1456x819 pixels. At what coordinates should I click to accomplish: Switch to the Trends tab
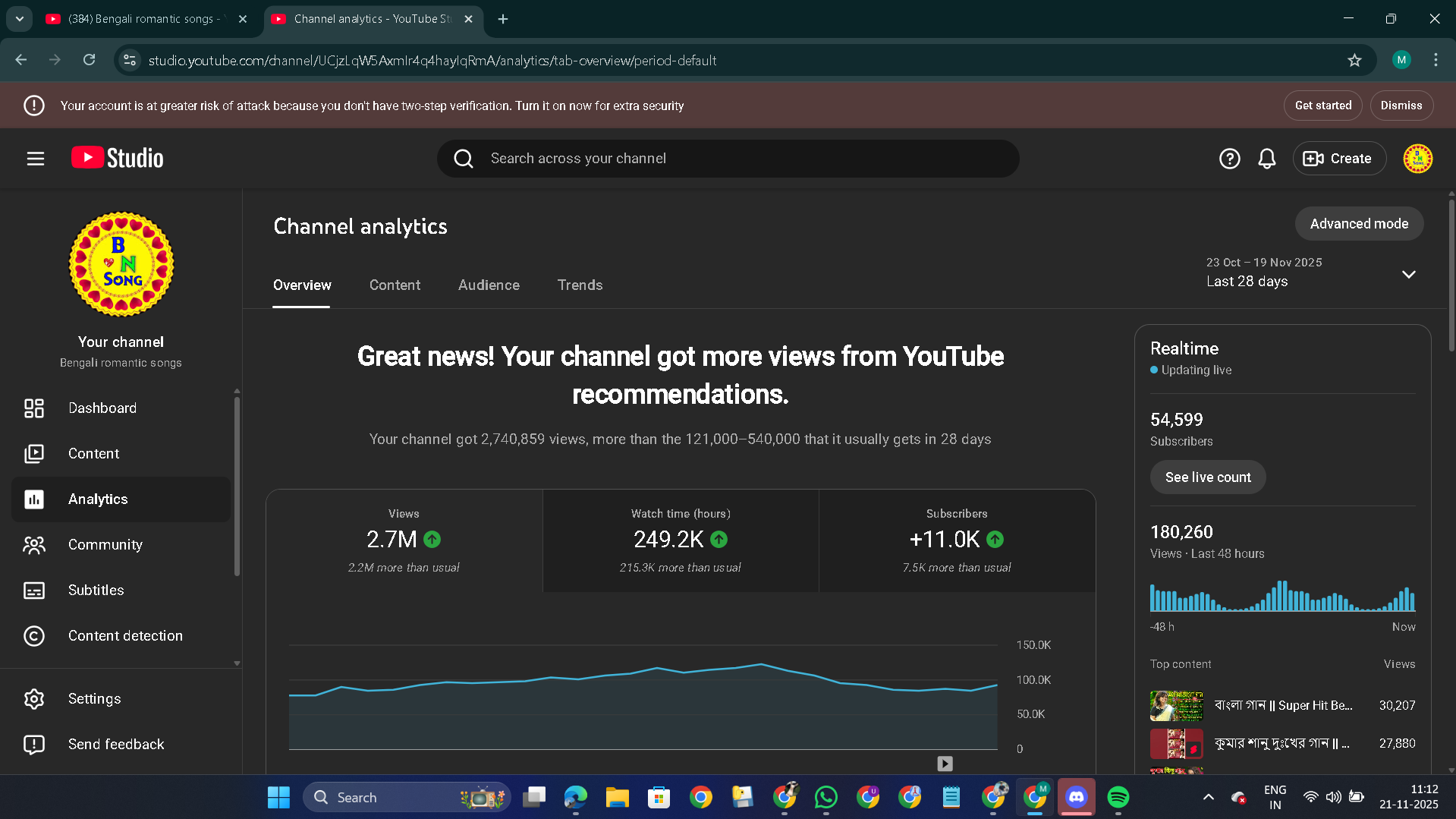(580, 285)
